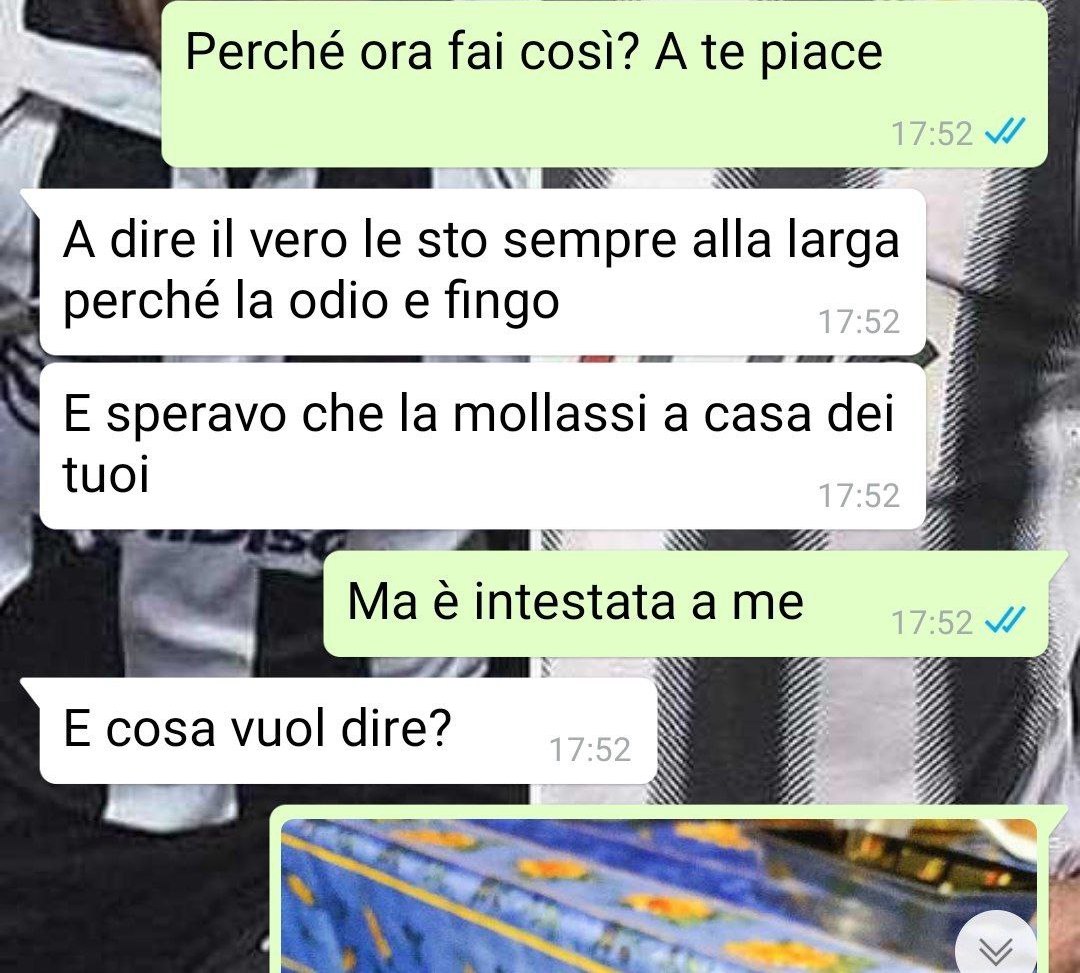Tap 17:52 timestamp on "E cosa vuol dire?"

(x=590, y=750)
